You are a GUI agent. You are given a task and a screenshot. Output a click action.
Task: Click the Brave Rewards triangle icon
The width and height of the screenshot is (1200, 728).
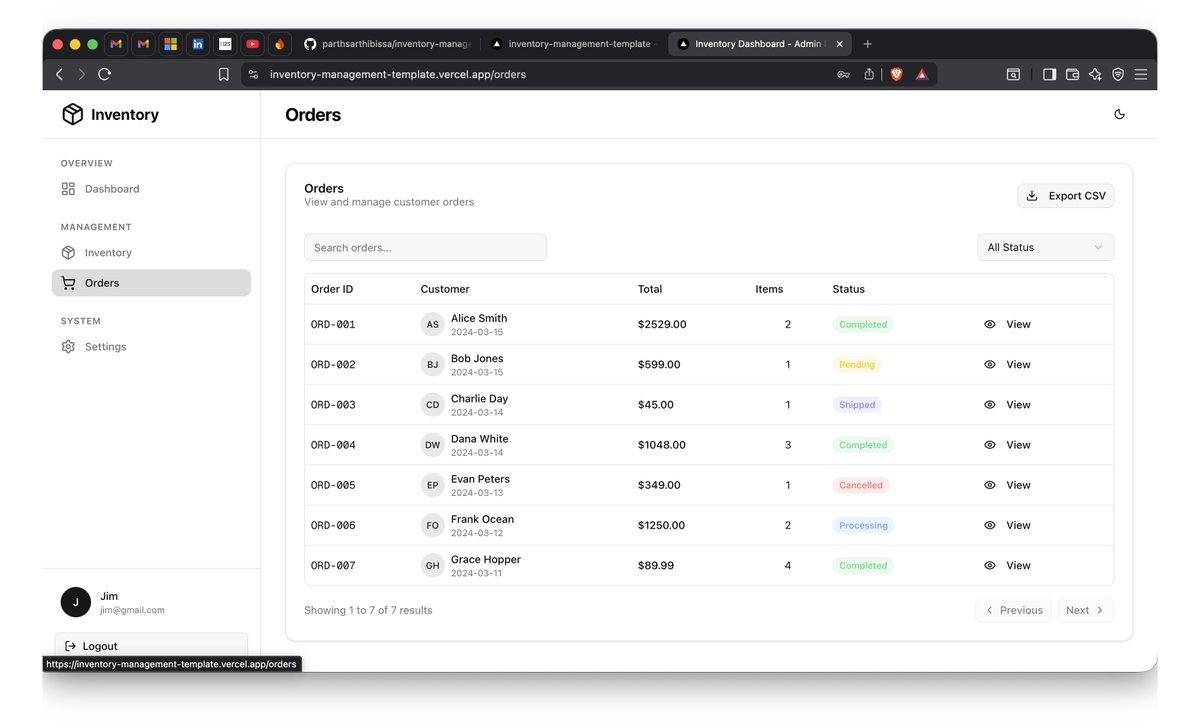click(922, 74)
